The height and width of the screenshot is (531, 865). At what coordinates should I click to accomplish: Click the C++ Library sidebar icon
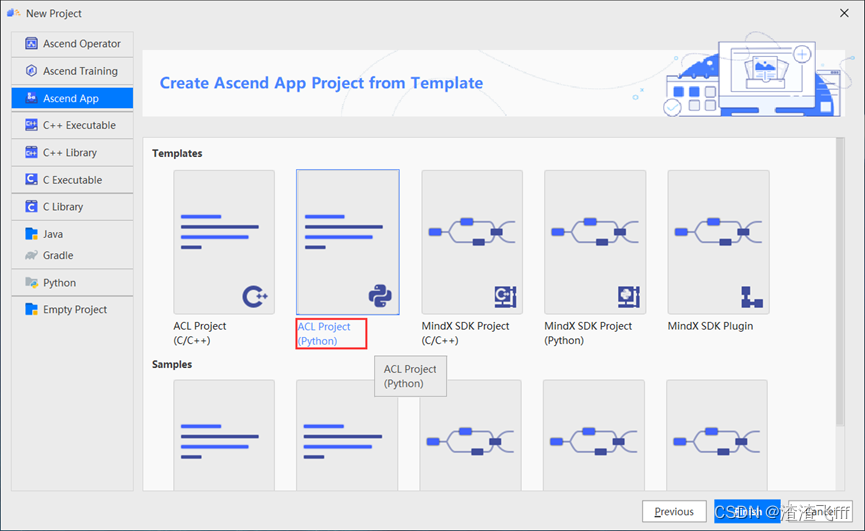[31, 152]
